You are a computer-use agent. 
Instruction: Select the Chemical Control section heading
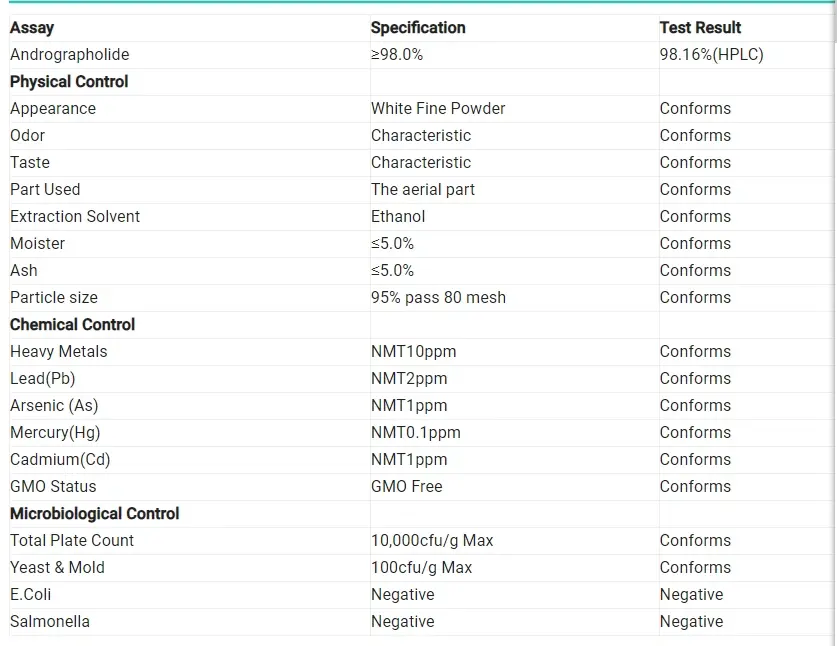click(72, 325)
